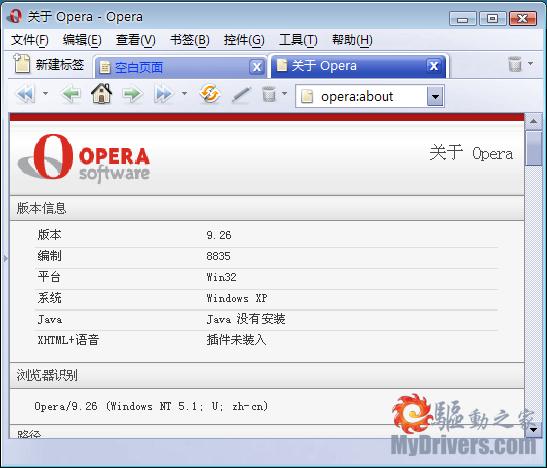Maximize the Opera window
Screen dimensions: 547x468
point(492,18)
